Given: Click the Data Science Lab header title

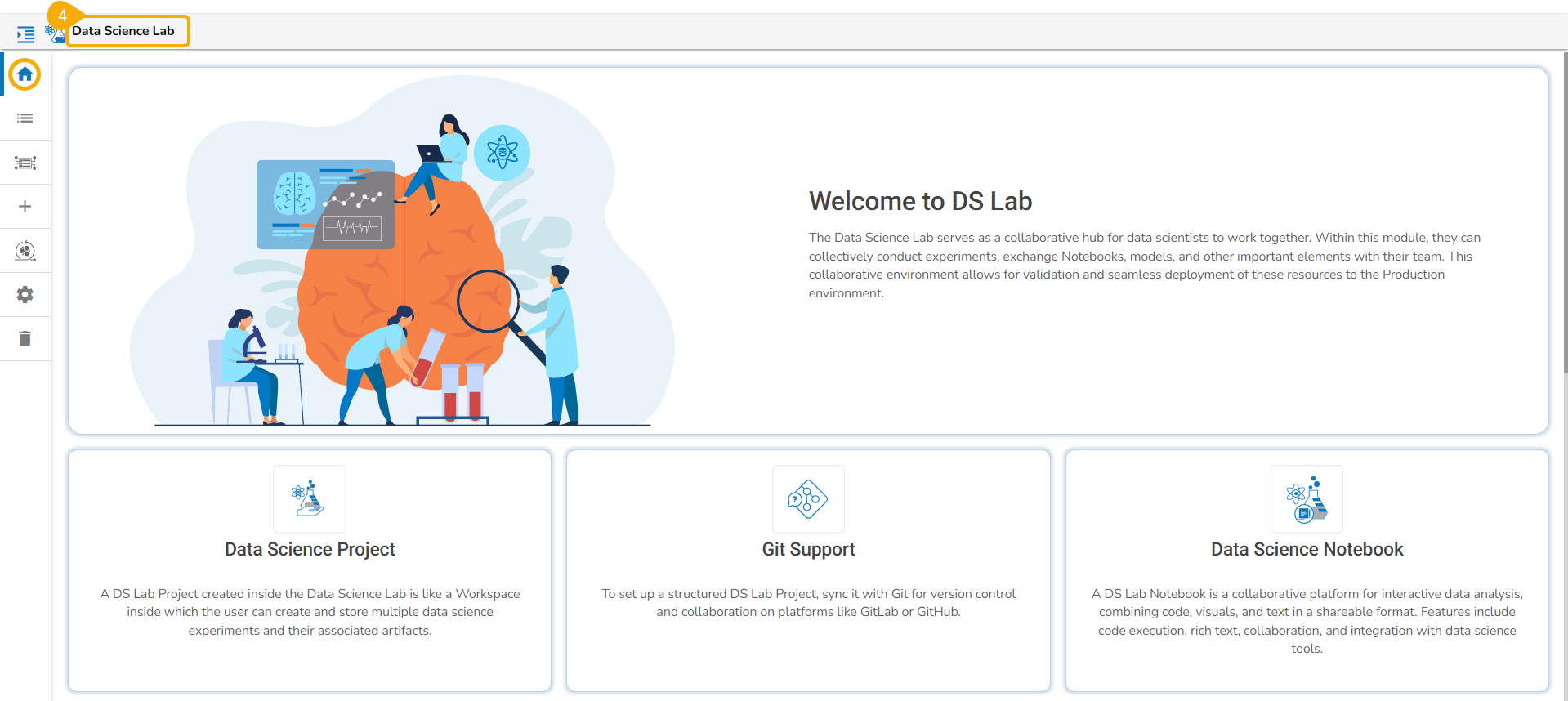Looking at the screenshot, I should (123, 31).
